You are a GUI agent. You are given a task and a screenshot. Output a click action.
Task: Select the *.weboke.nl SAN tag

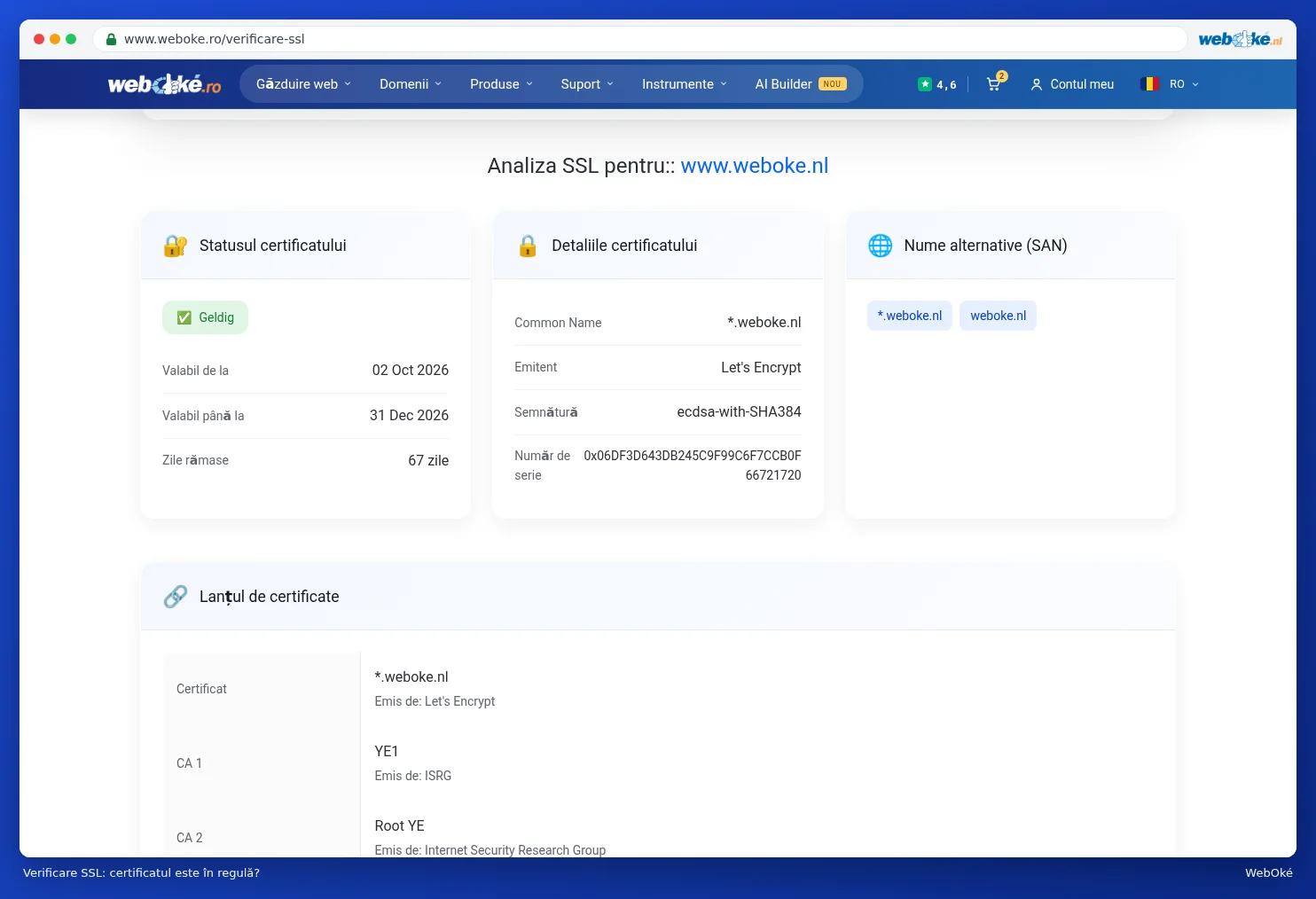(910, 316)
